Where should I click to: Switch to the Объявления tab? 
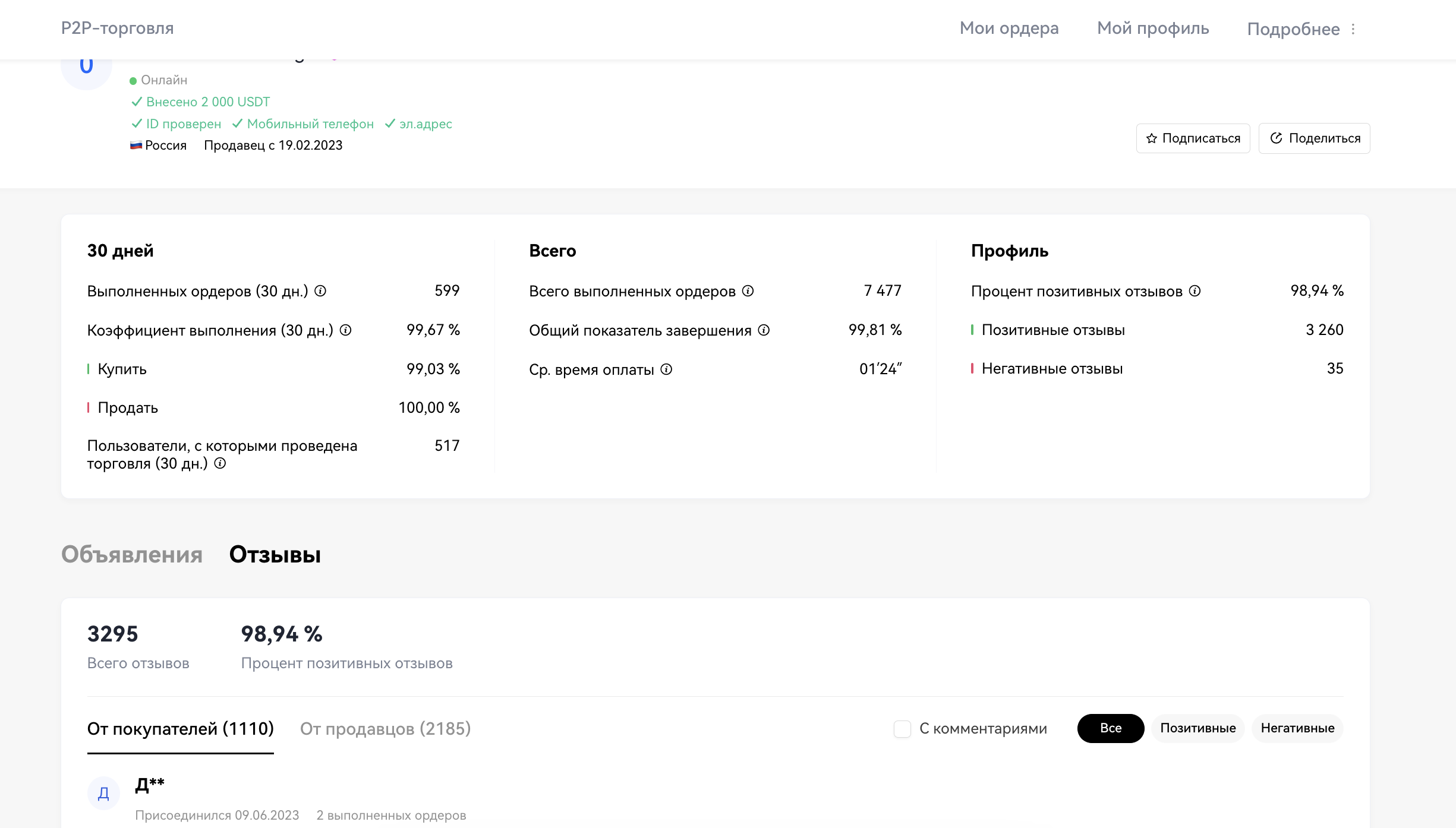click(132, 555)
